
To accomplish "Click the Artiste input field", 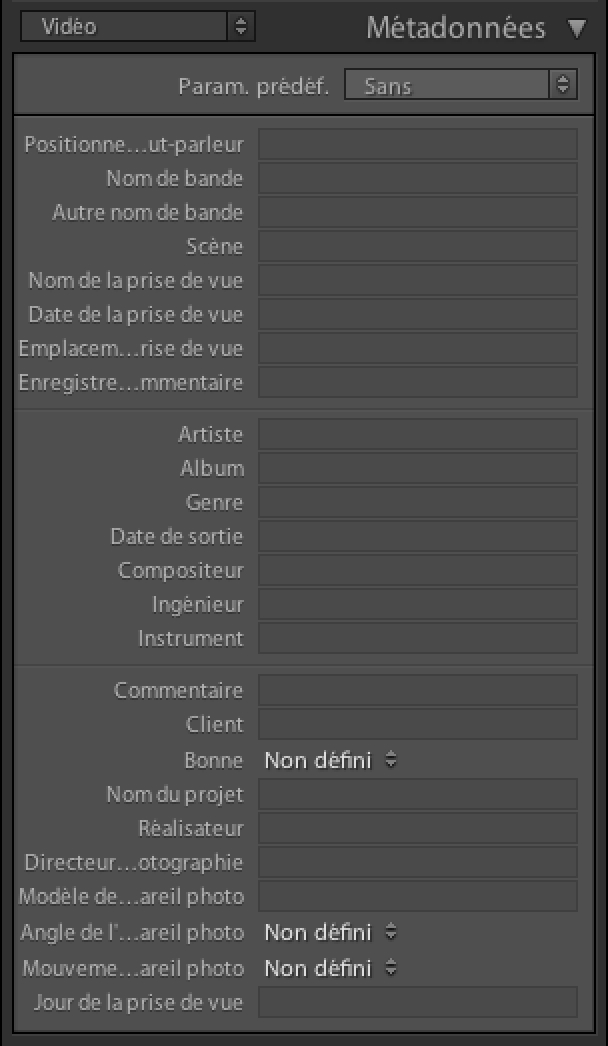I will click(x=418, y=434).
